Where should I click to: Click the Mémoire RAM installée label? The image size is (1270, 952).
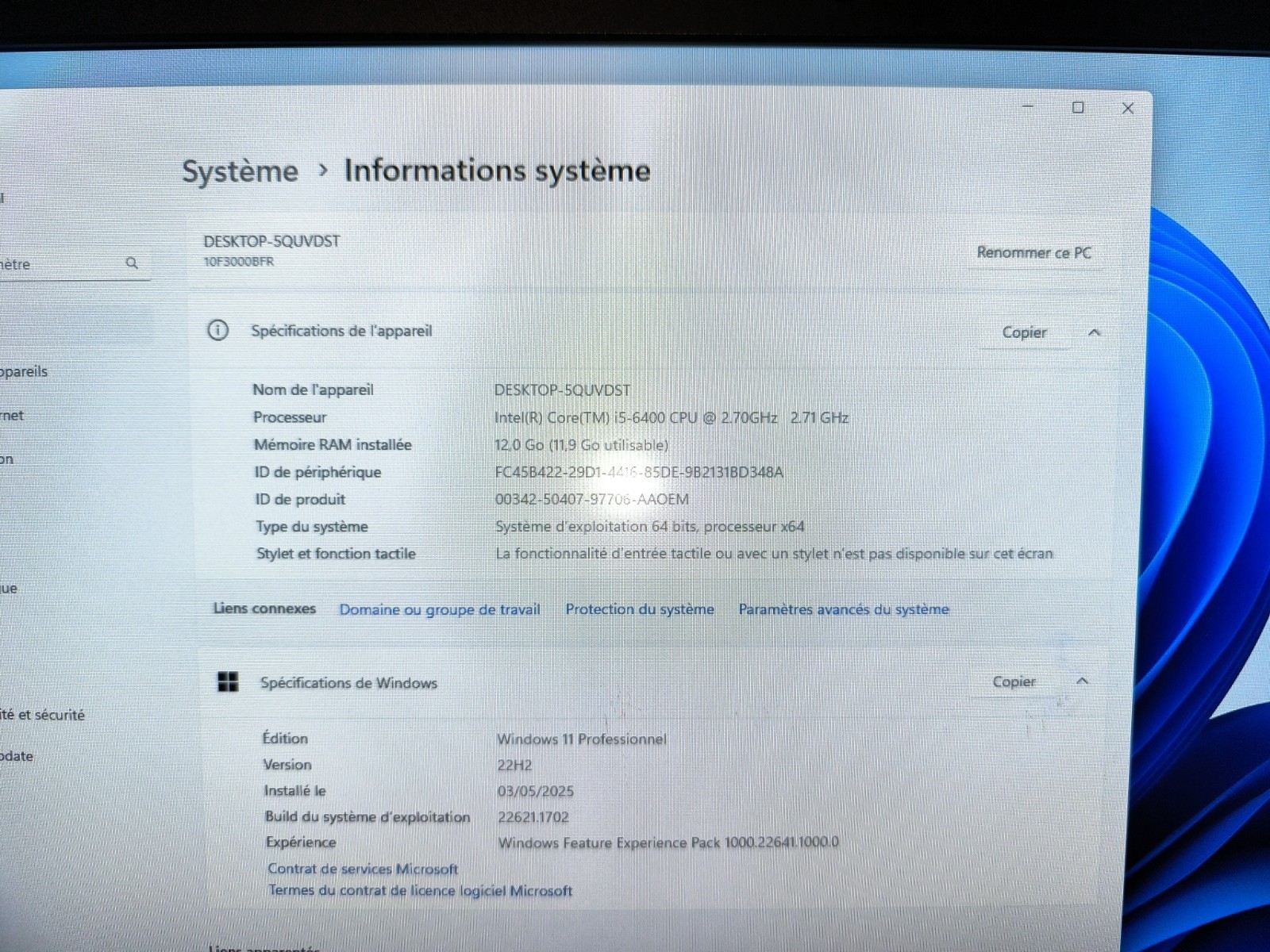coord(333,445)
